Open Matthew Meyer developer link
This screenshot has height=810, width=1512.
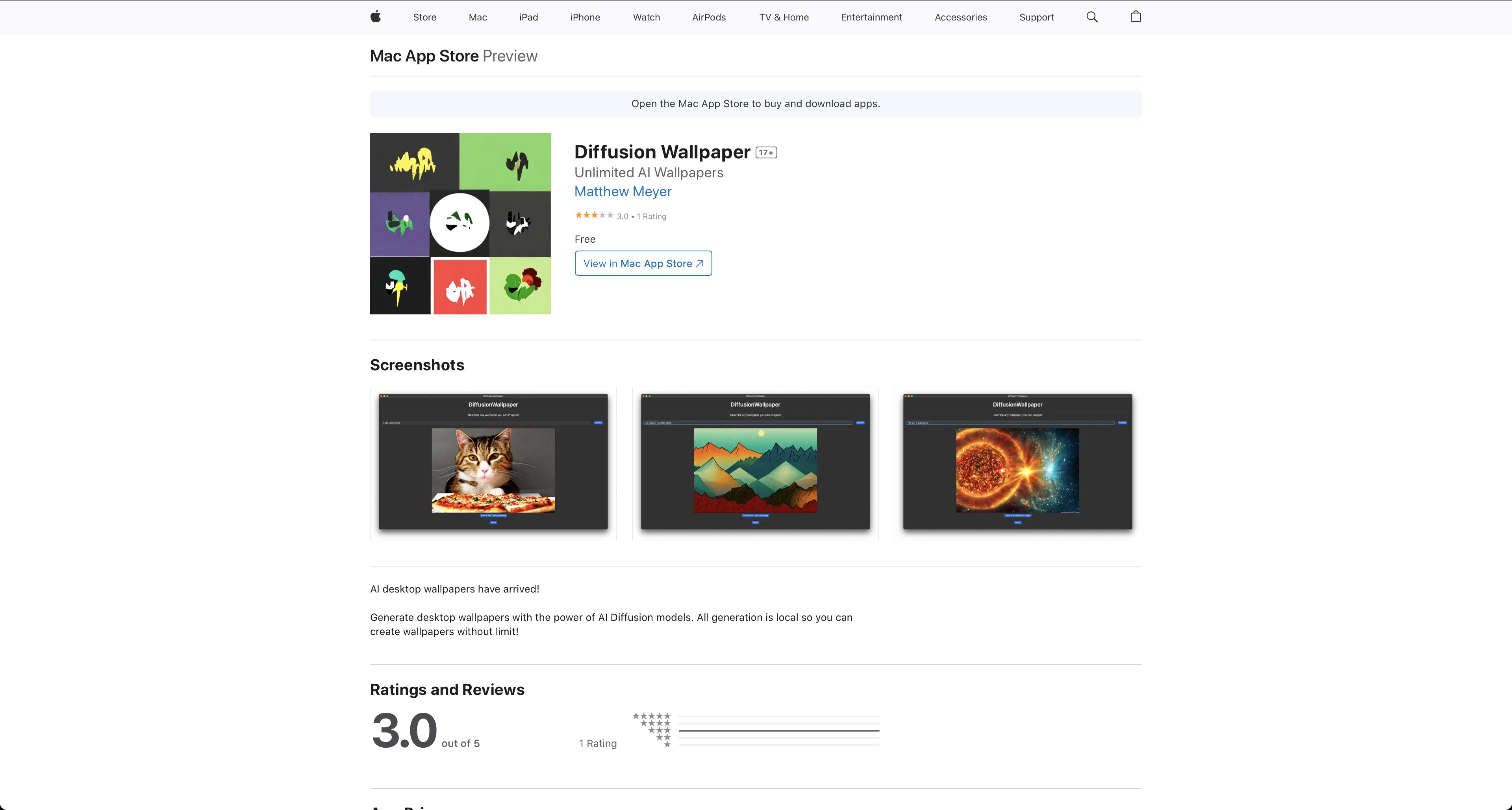(x=623, y=191)
